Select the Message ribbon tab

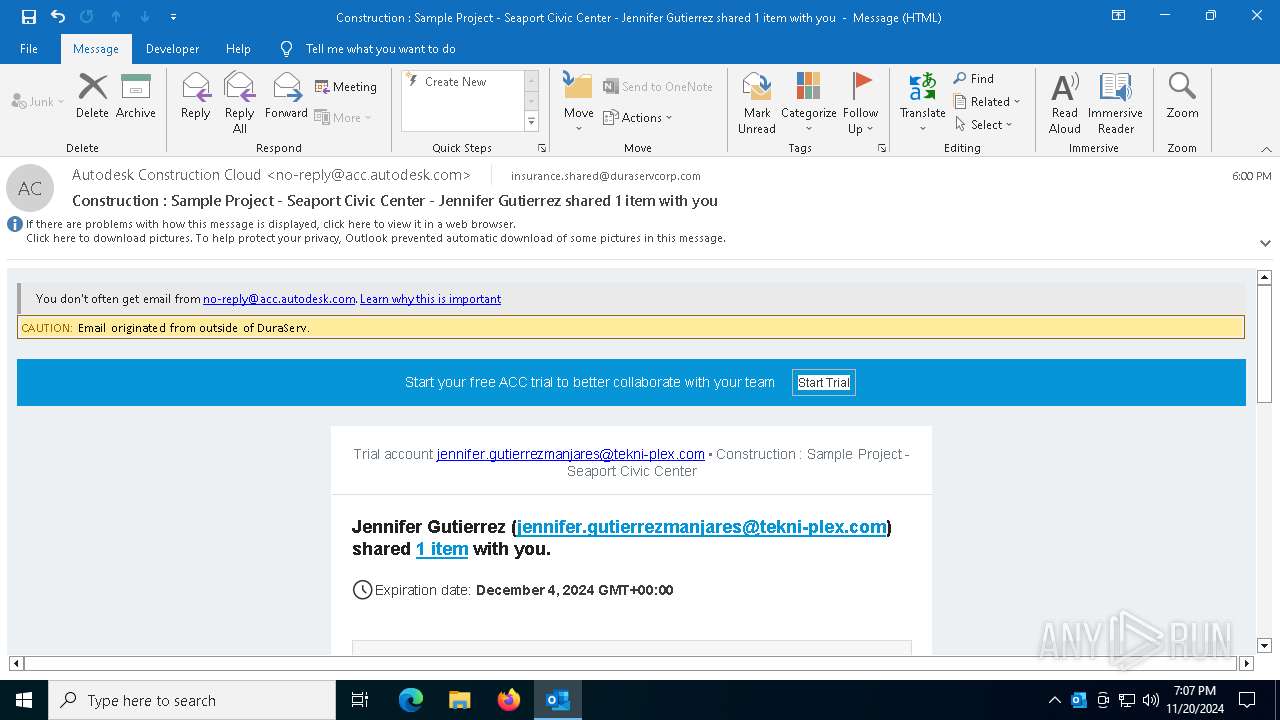click(x=96, y=49)
